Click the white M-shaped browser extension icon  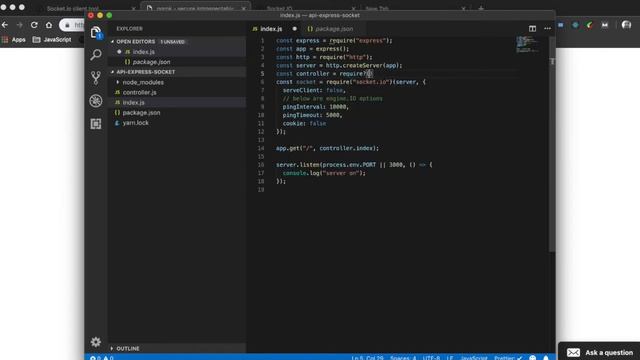coord(604,25)
